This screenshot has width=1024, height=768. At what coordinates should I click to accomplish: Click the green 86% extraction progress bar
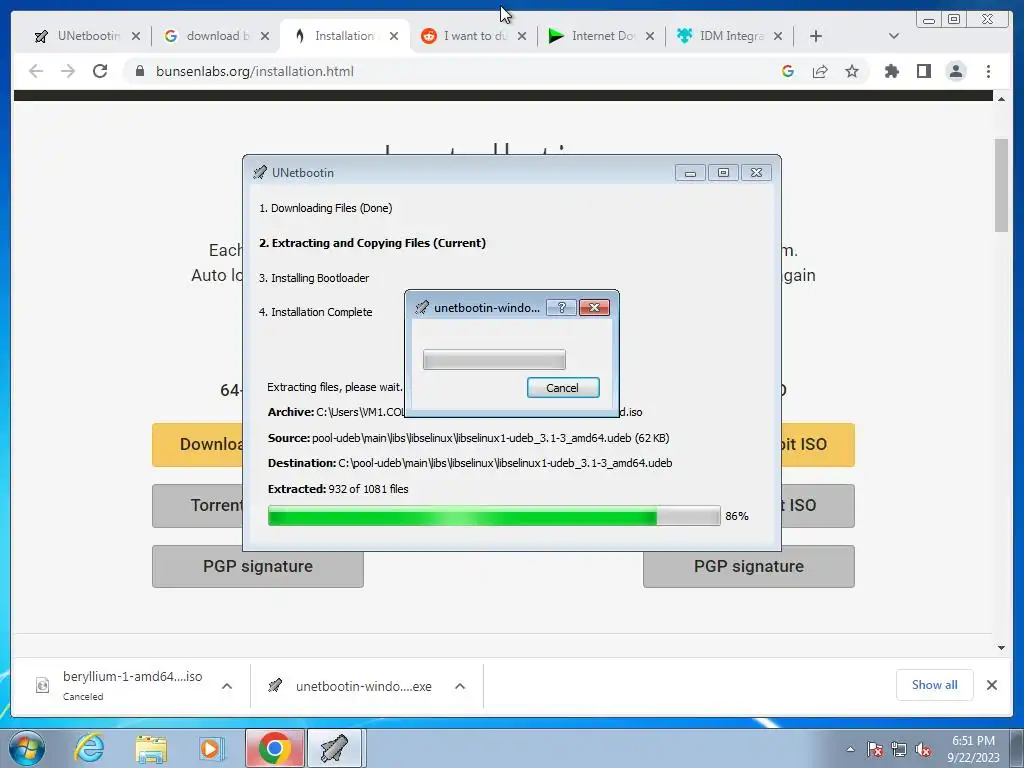click(494, 516)
